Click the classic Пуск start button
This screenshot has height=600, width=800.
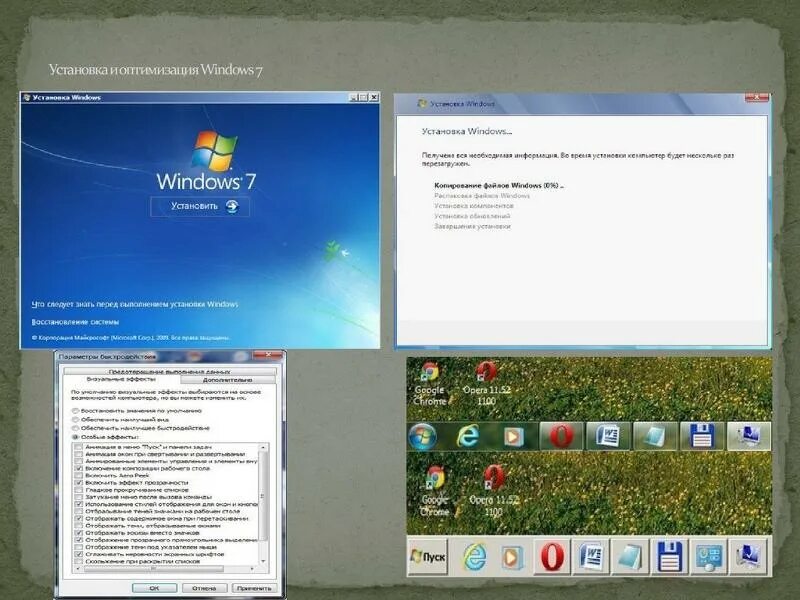(x=428, y=556)
